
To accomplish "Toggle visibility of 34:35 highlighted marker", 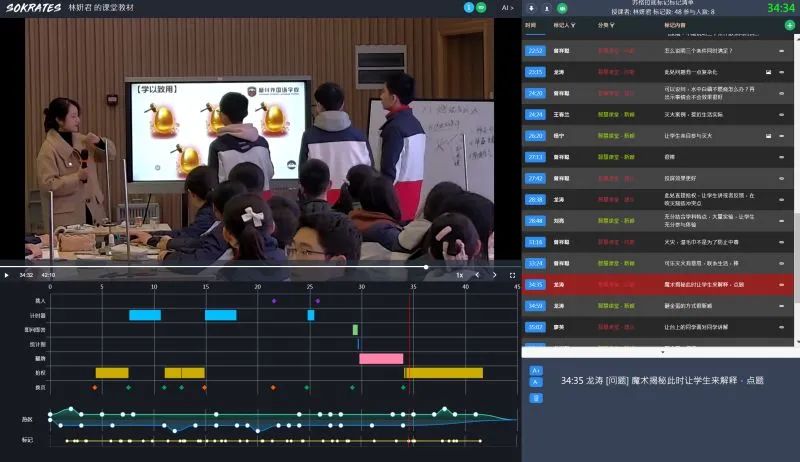I will tap(782, 285).
